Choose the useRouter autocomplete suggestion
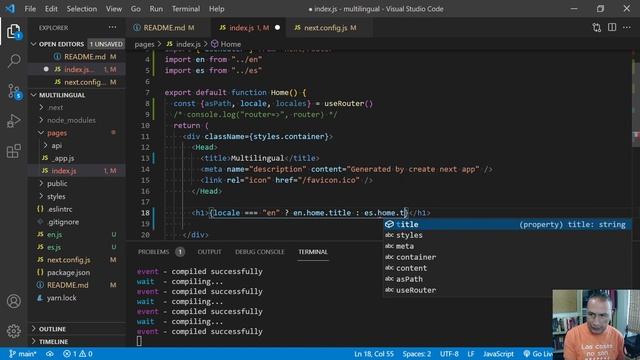The width and height of the screenshot is (640, 360). (x=507, y=290)
